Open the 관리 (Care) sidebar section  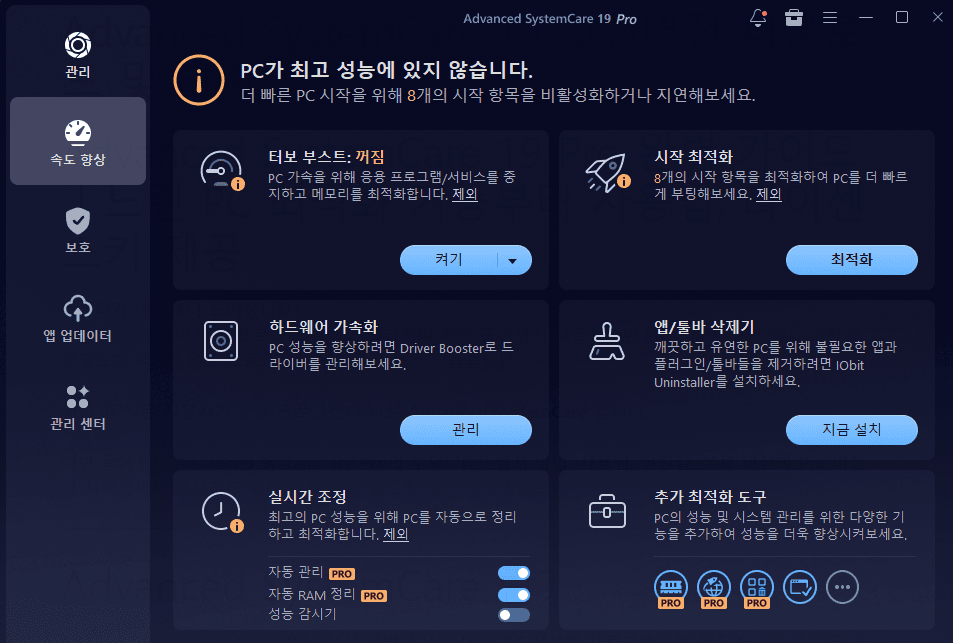[x=78, y=55]
